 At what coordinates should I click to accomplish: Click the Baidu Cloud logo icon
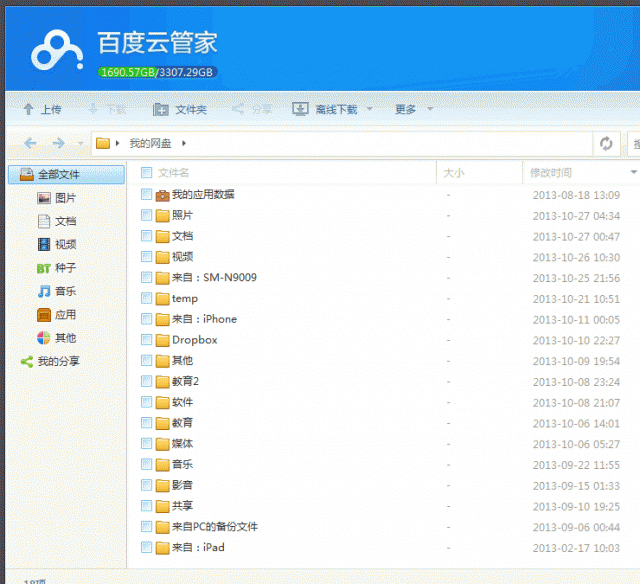[x=57, y=51]
